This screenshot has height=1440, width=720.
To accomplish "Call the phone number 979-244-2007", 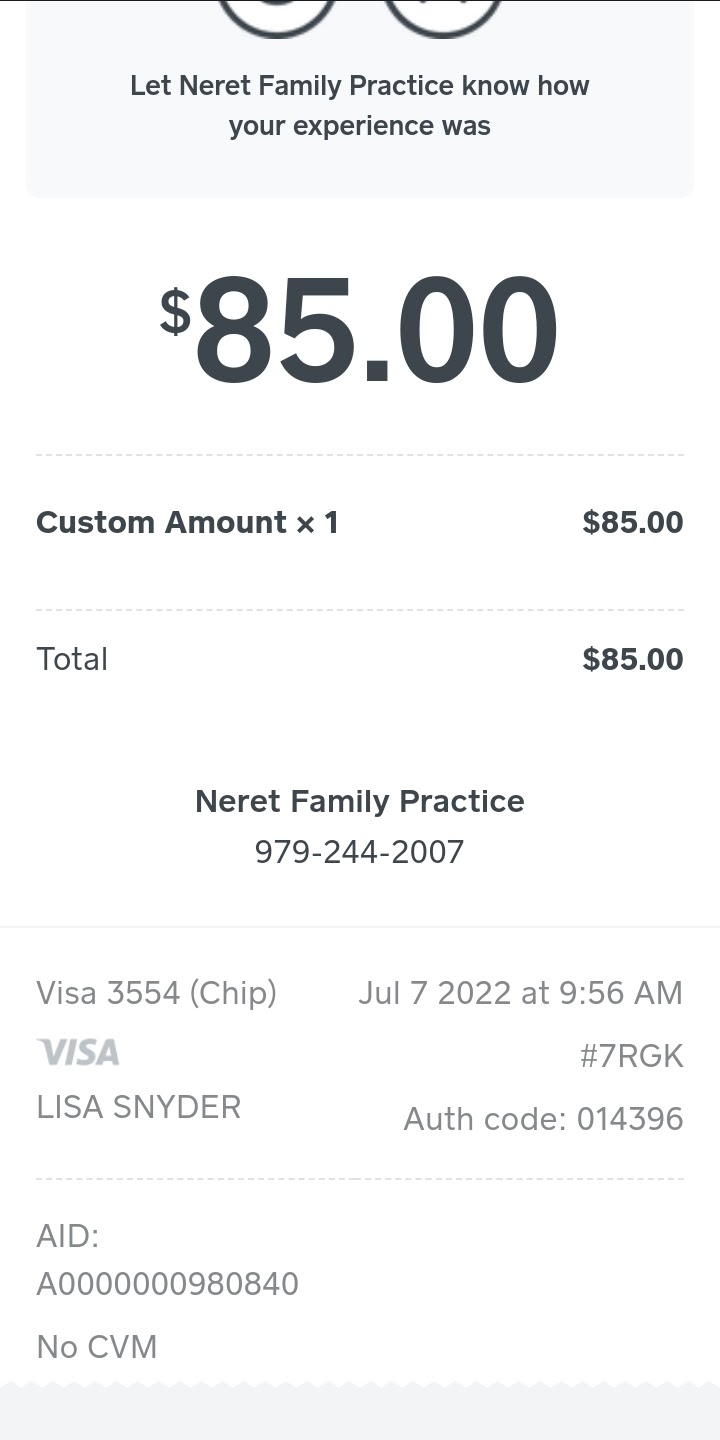I will pyautogui.click(x=360, y=852).
